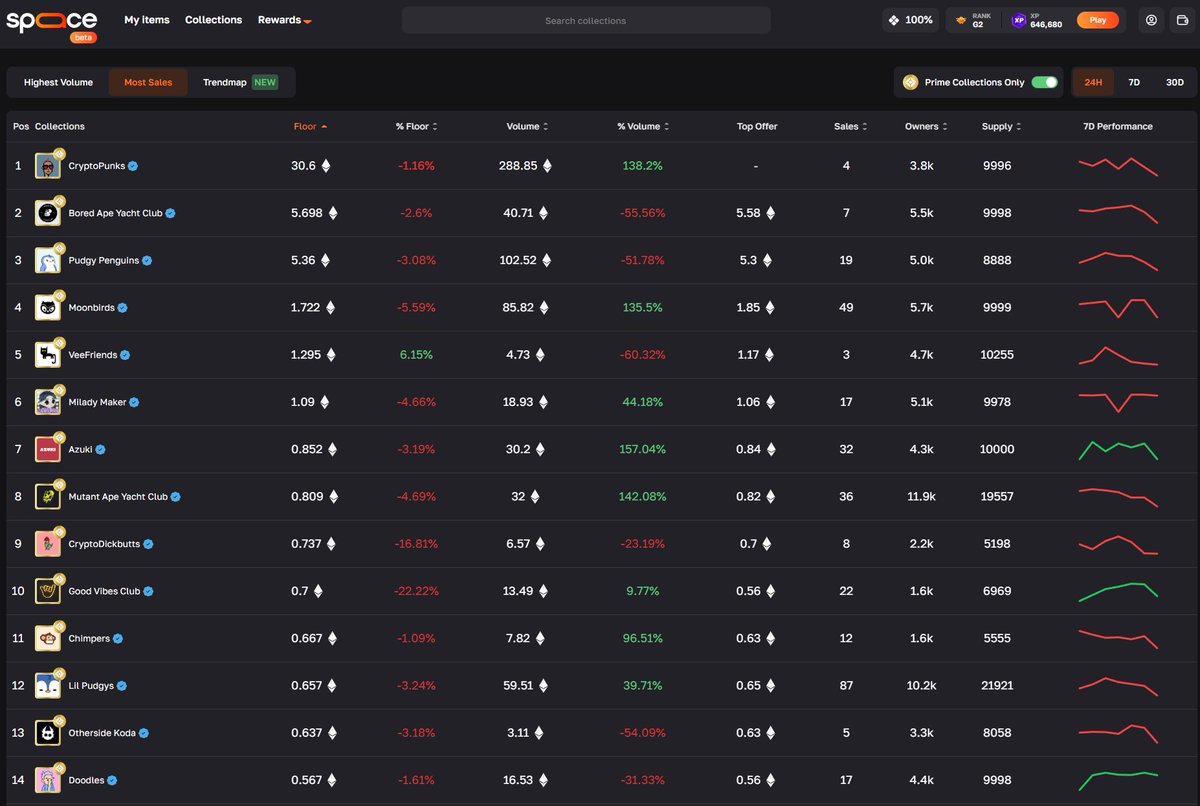Click Mutant Ape owners 11.9k
This screenshot has height=806, width=1200.
tap(920, 497)
